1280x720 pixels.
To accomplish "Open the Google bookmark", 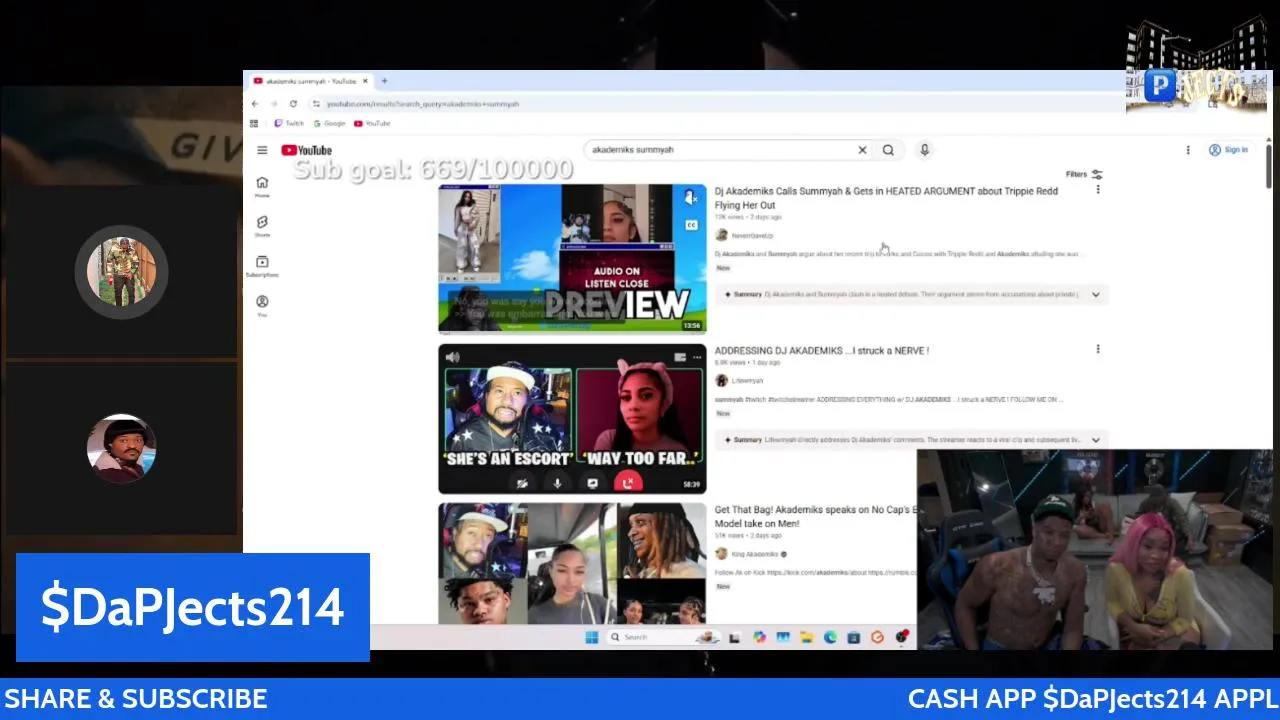I will coord(329,123).
